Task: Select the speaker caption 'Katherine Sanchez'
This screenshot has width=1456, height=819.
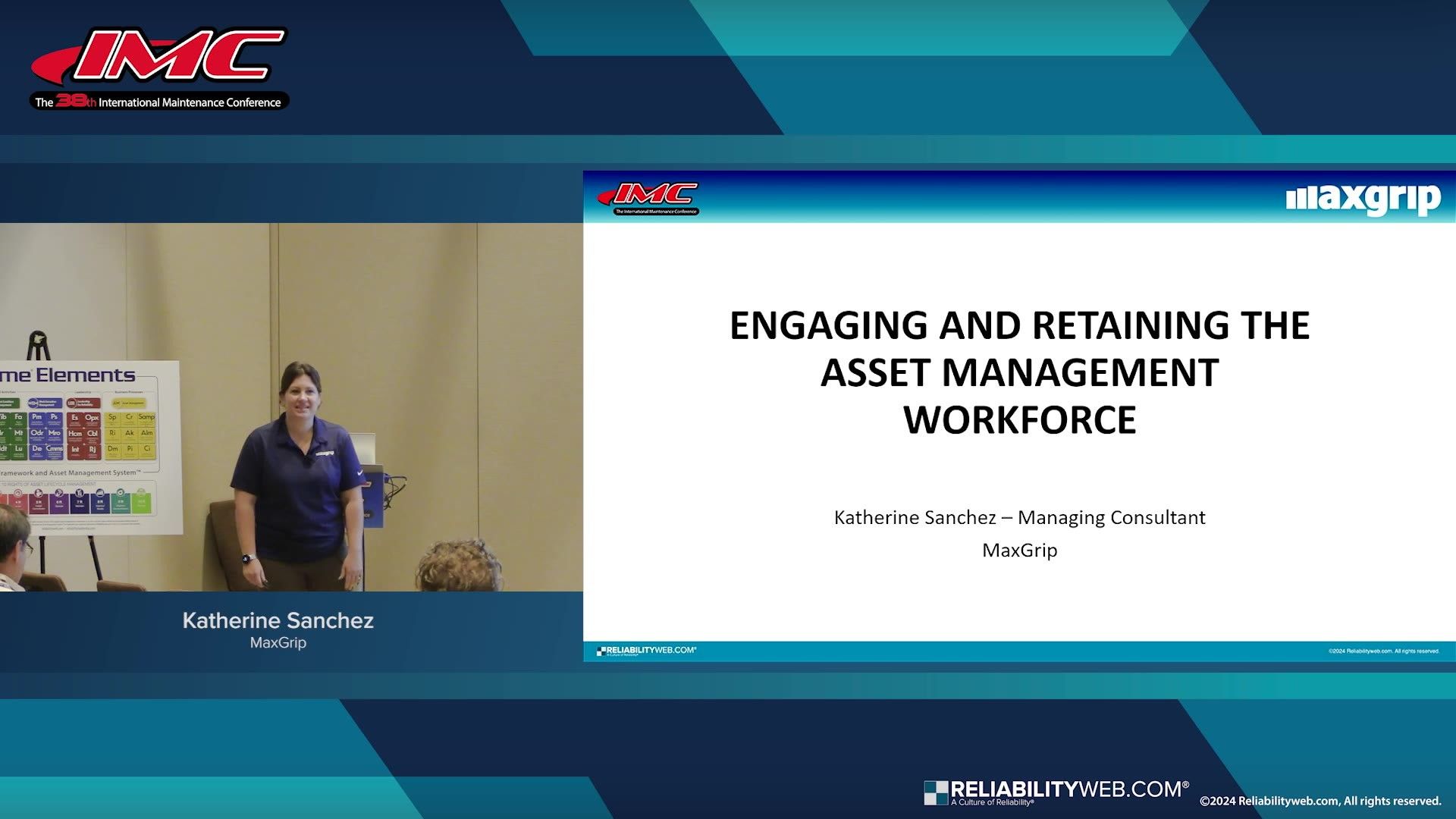Action: [277, 620]
